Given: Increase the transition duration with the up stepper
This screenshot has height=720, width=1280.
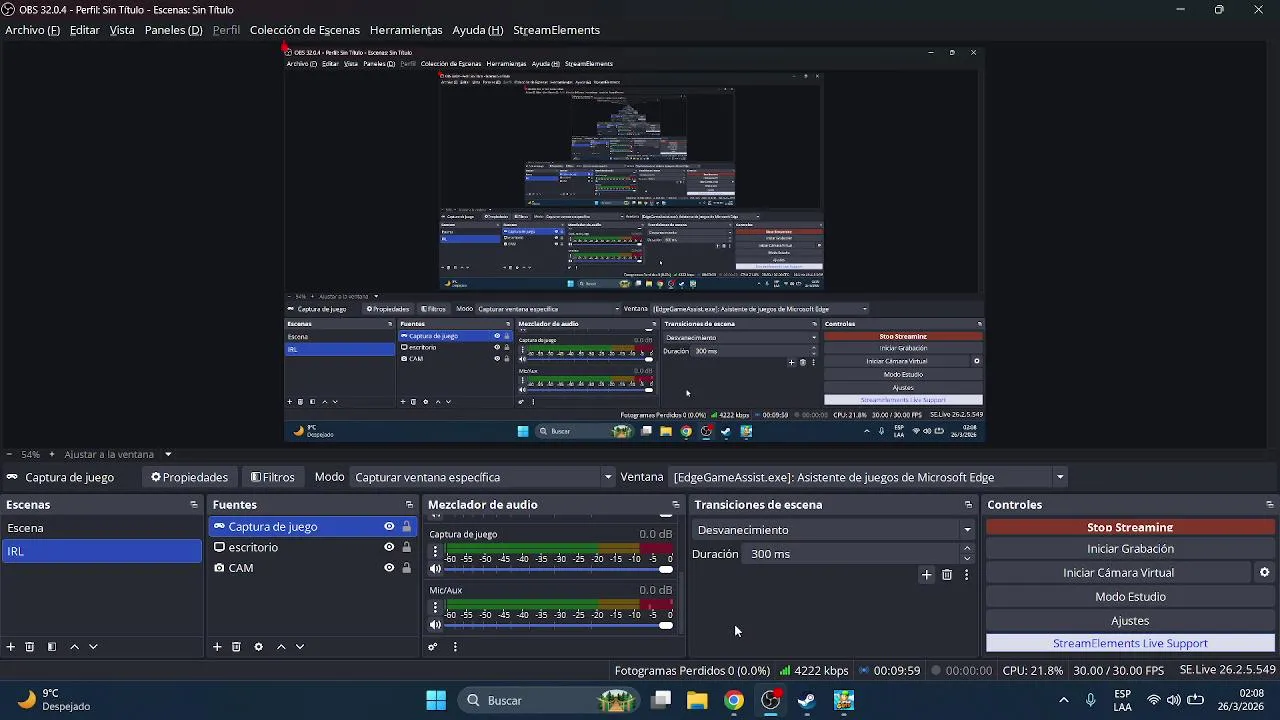Looking at the screenshot, I should point(966,549).
